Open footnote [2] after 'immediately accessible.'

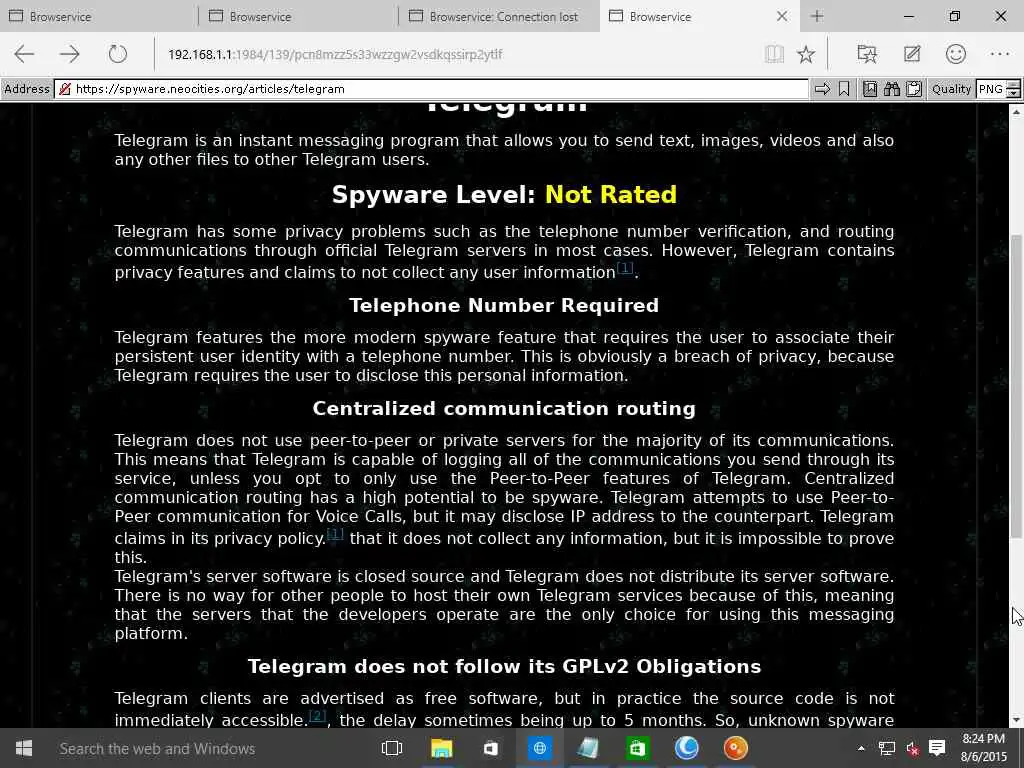click(317, 716)
